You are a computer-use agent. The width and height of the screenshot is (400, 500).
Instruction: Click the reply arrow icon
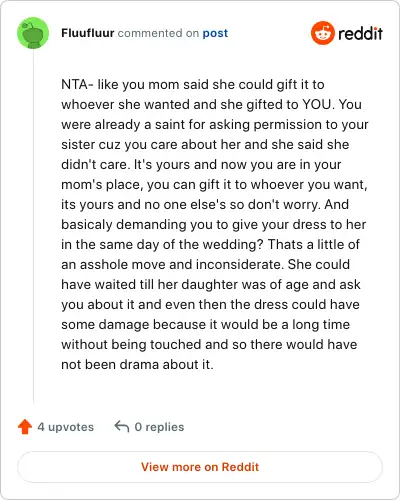122,426
